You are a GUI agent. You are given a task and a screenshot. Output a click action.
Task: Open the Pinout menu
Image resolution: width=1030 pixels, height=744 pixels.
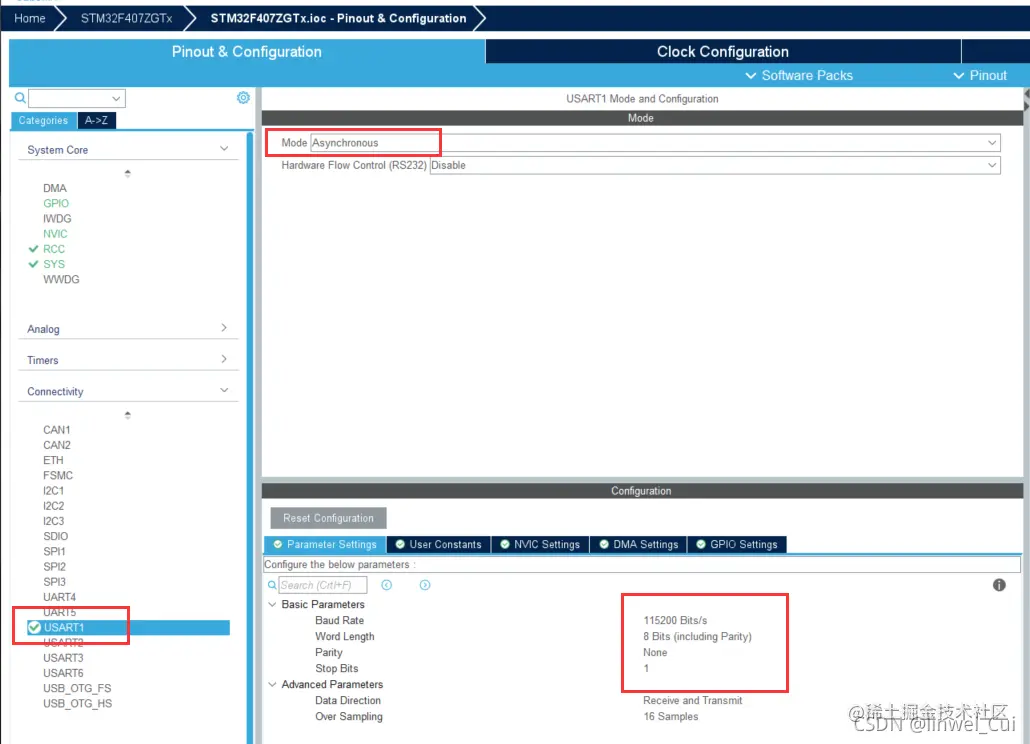tap(980, 76)
